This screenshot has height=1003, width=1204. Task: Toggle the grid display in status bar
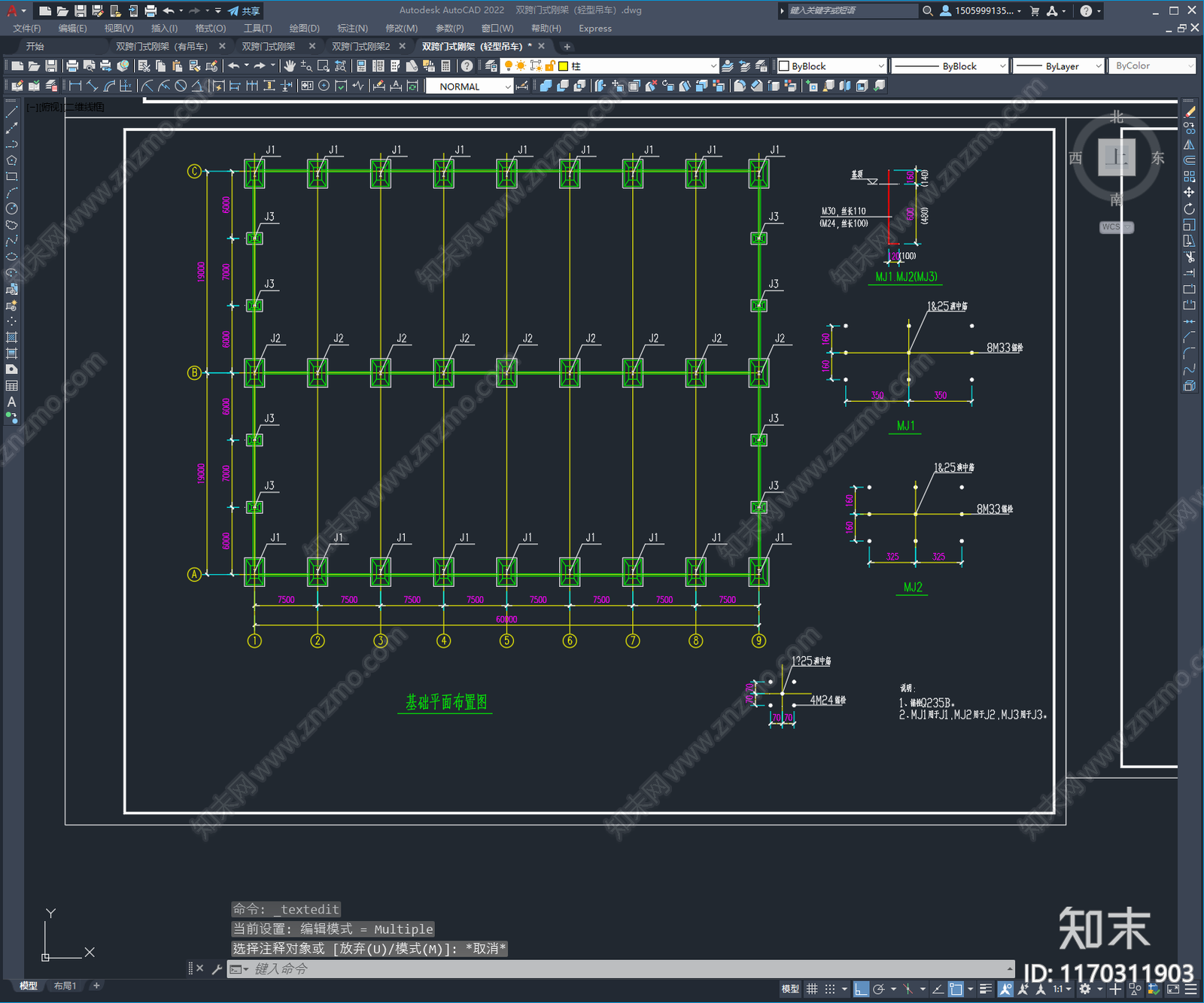click(x=812, y=989)
